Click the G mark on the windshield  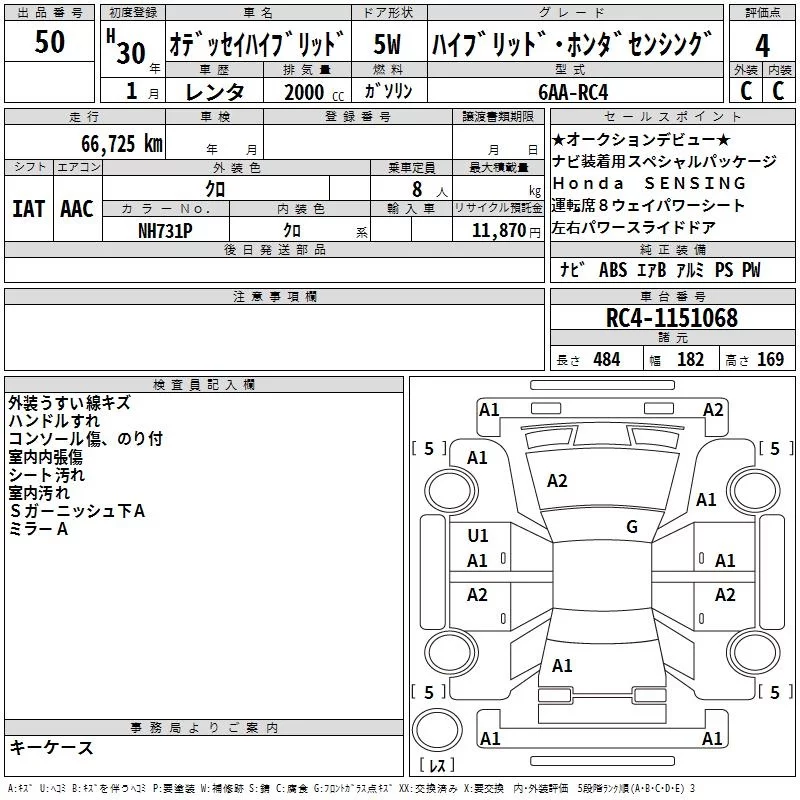[x=631, y=527]
